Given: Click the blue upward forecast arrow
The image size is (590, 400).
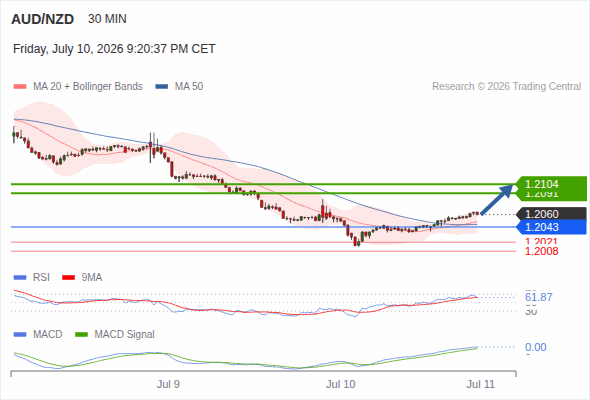Looking at the screenshot, I should point(497,199).
